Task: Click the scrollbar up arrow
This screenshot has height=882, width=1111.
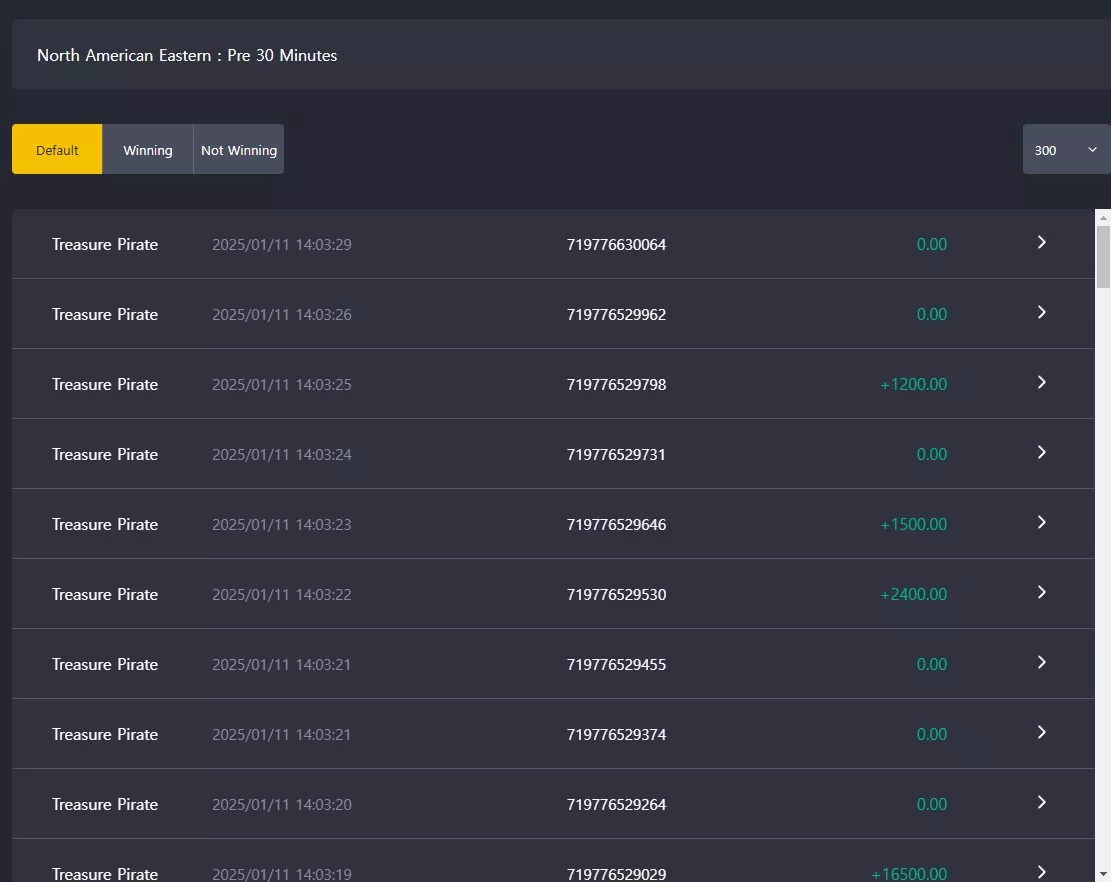Action: (x=1103, y=217)
